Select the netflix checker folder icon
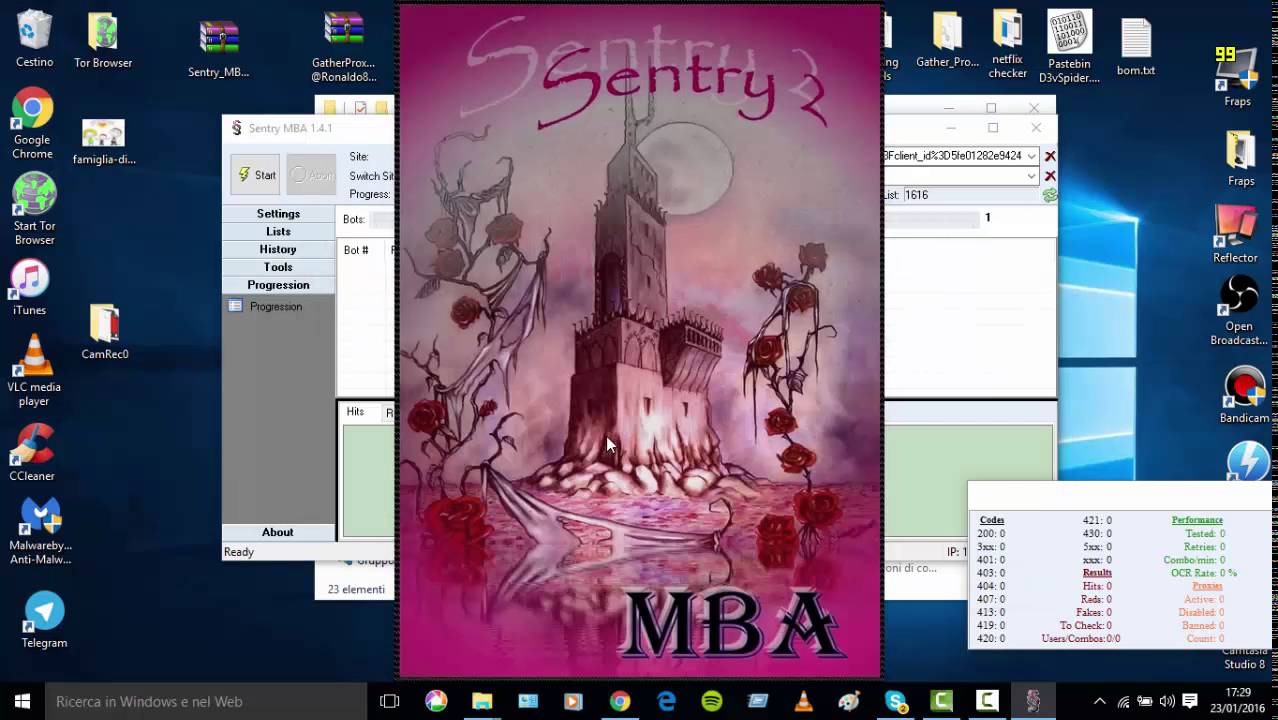Viewport: 1278px width, 720px height. (x=1007, y=44)
